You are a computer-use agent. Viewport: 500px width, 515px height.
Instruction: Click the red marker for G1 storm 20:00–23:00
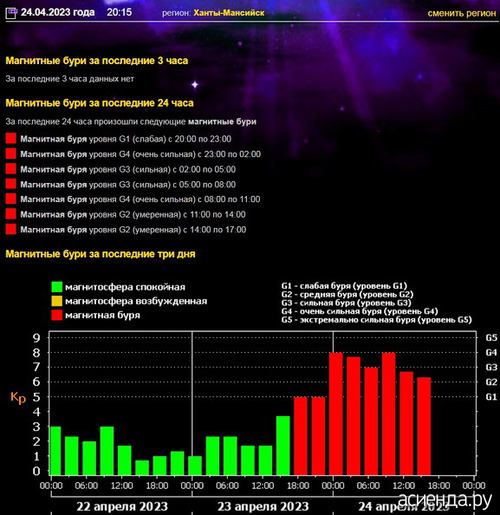pos(11,139)
